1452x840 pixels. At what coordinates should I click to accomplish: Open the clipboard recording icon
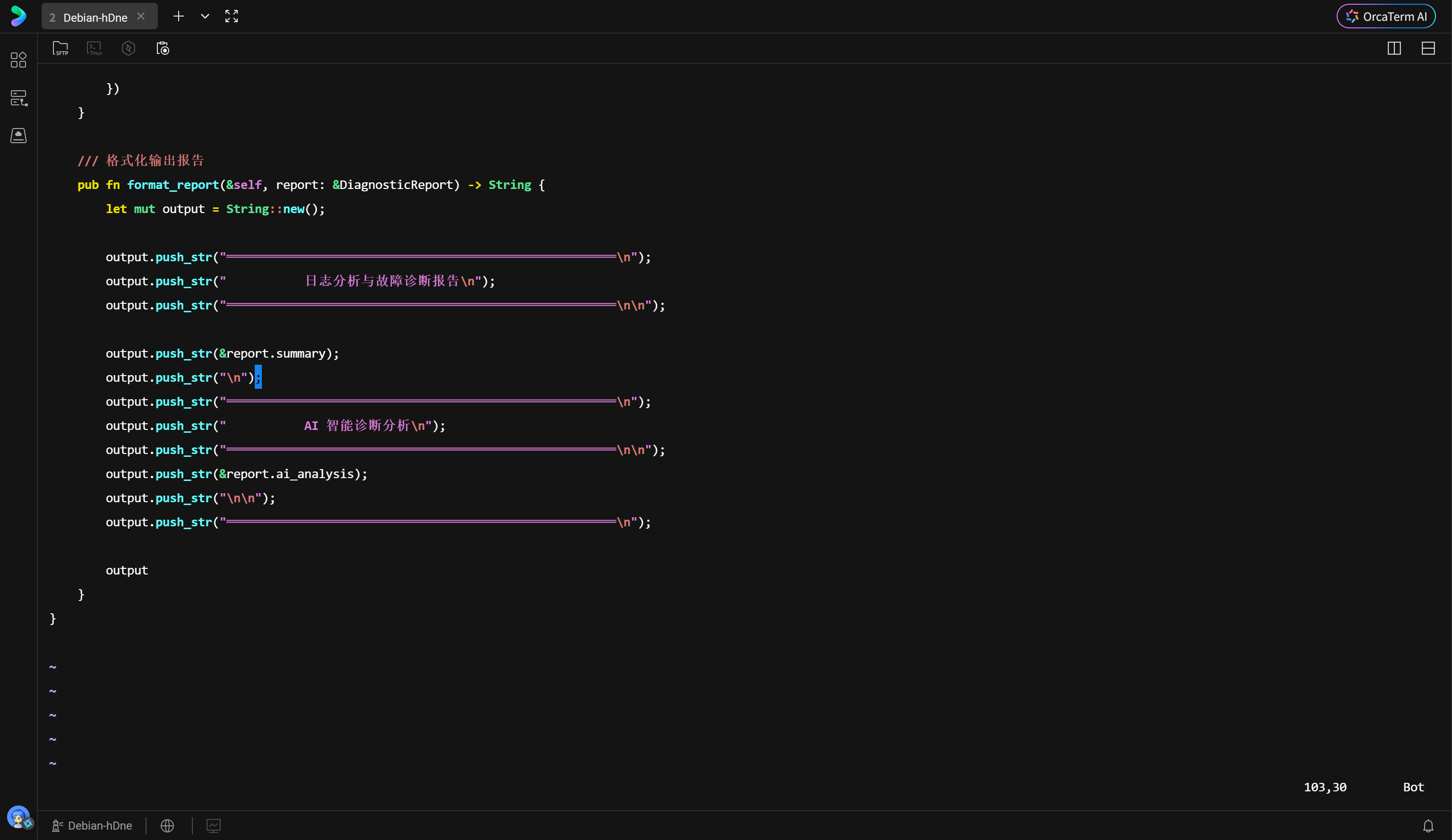163,48
